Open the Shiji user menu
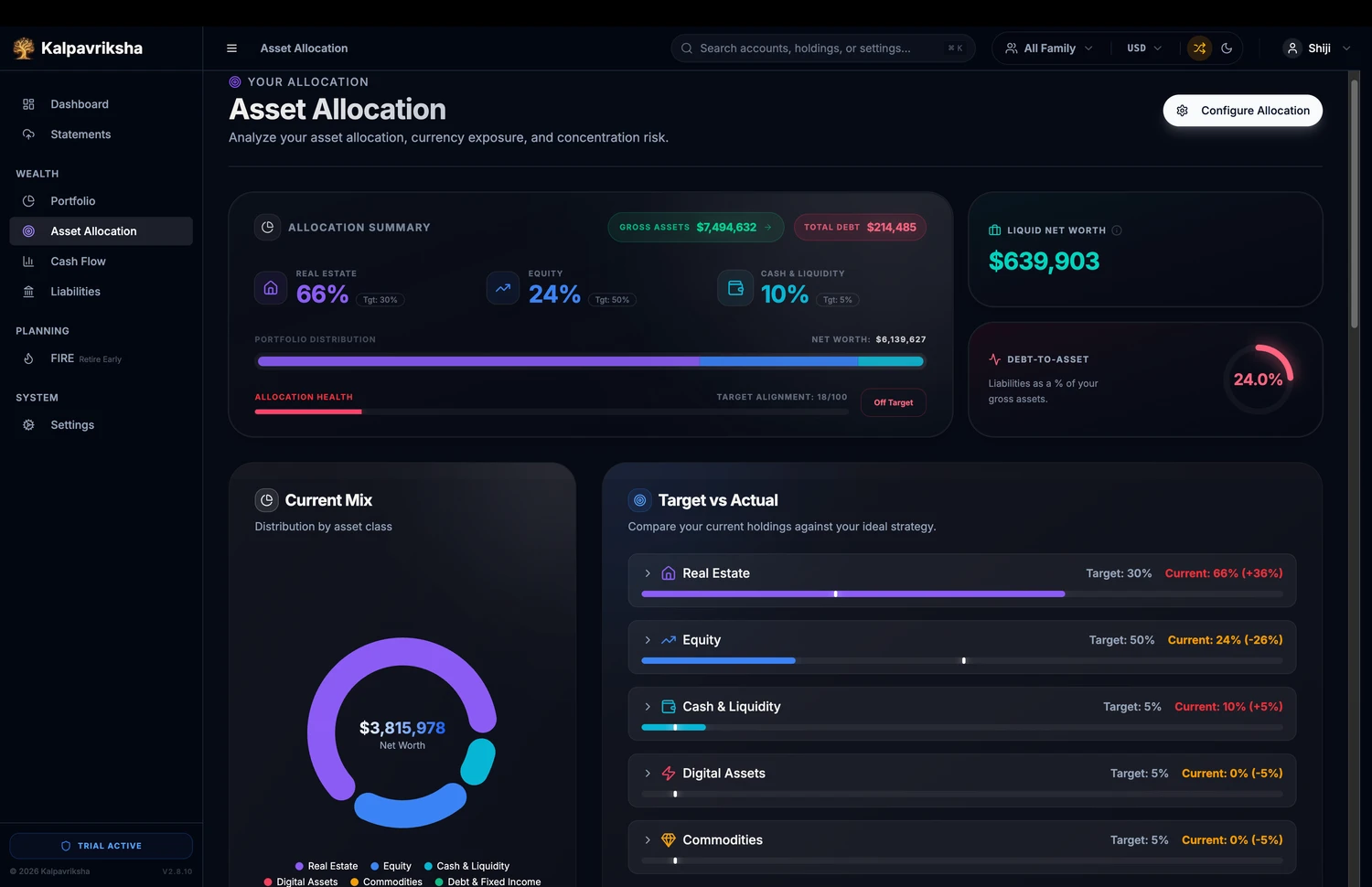The image size is (1372, 887). pos(1317,48)
